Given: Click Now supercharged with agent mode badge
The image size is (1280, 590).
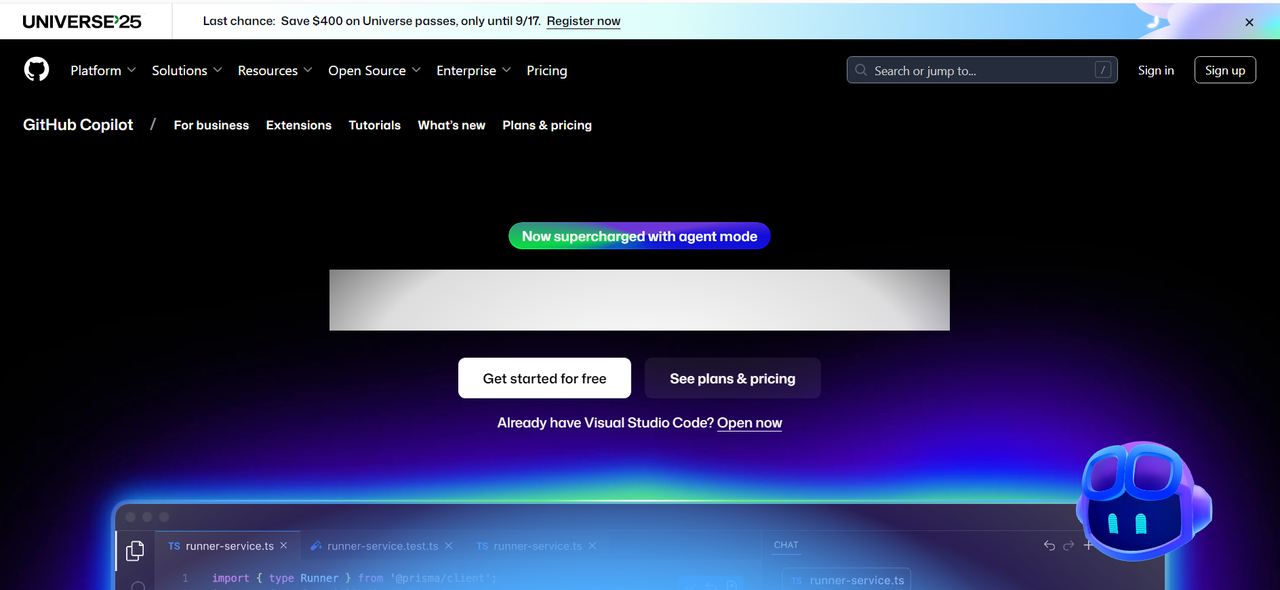Looking at the screenshot, I should point(640,236).
